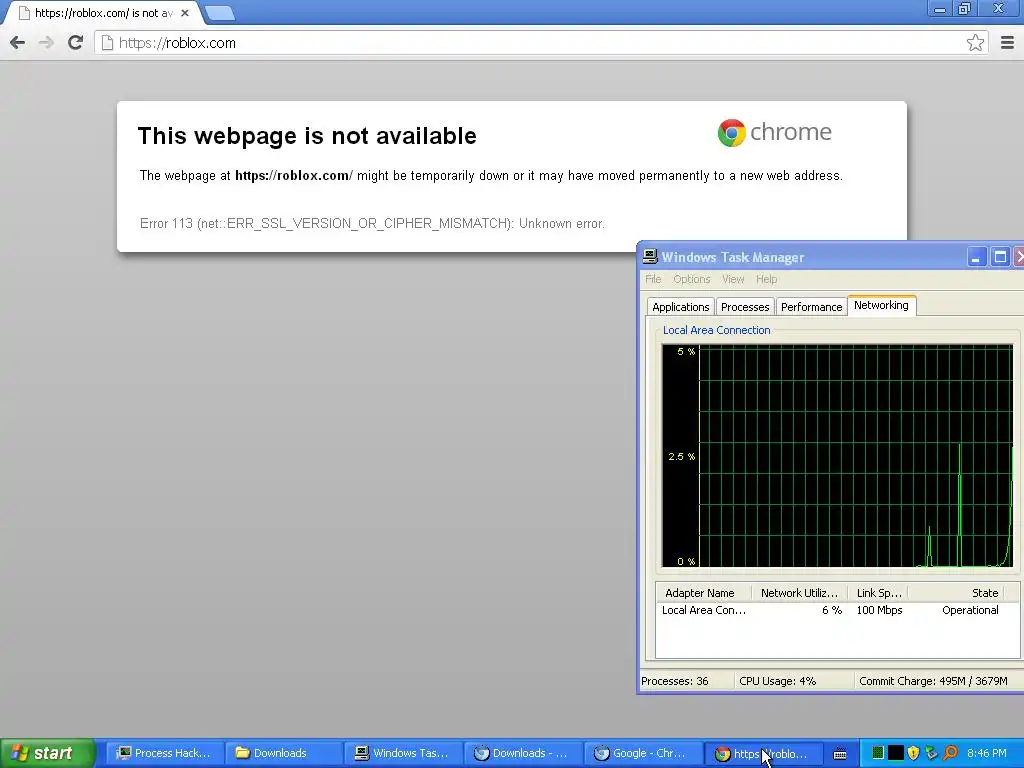1024x768 pixels.
Task: Restore down the Chrome browser window
Action: [964, 9]
